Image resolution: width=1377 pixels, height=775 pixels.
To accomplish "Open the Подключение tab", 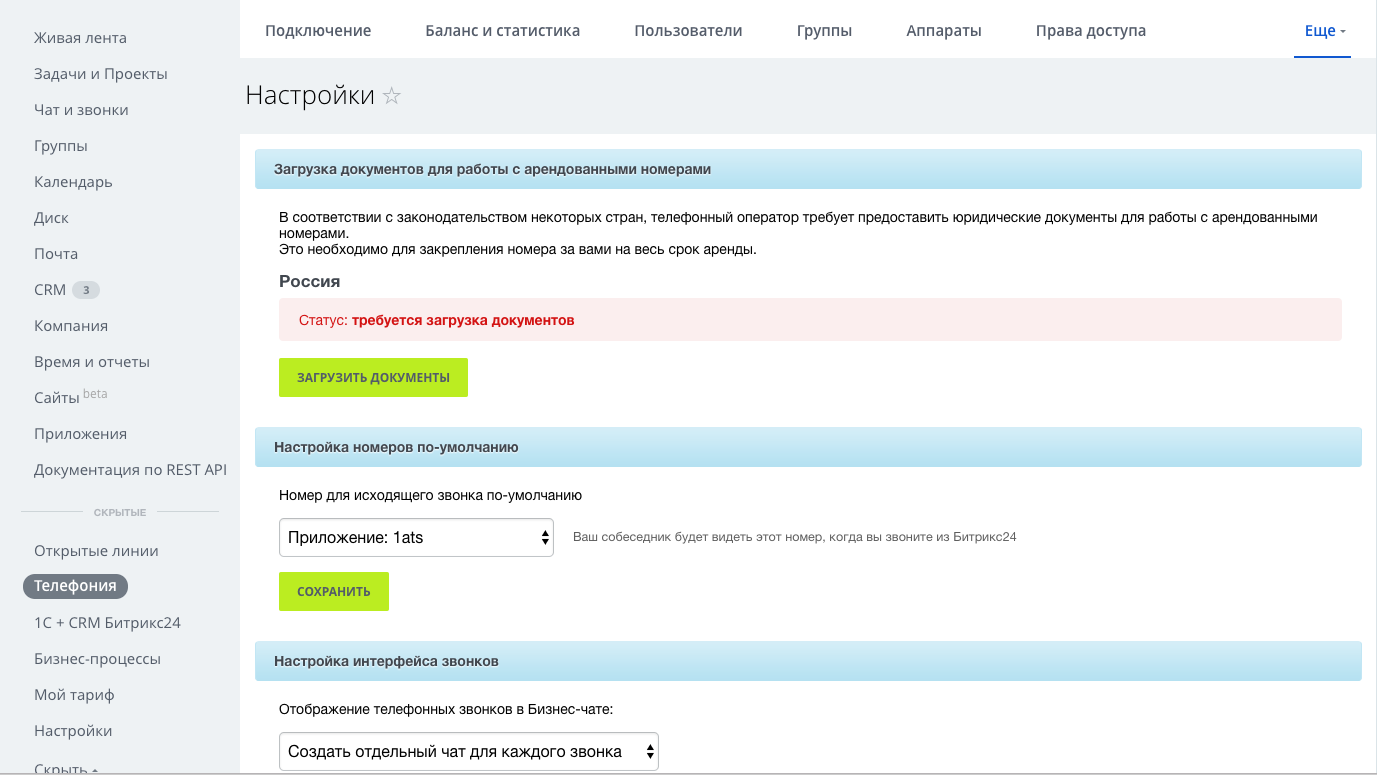I will pos(318,30).
